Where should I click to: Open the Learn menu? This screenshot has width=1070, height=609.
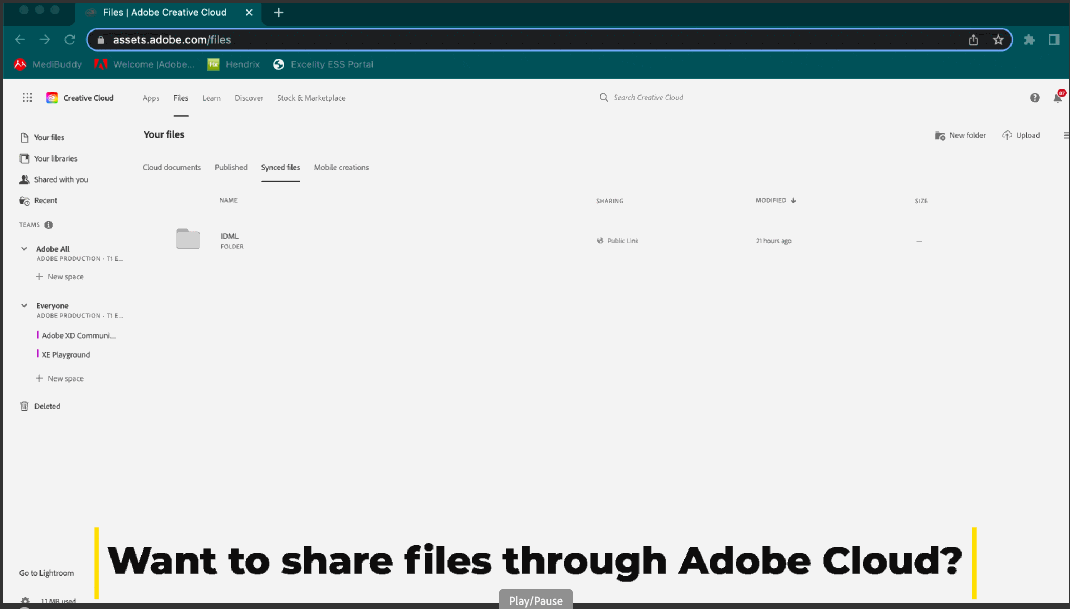(212, 98)
